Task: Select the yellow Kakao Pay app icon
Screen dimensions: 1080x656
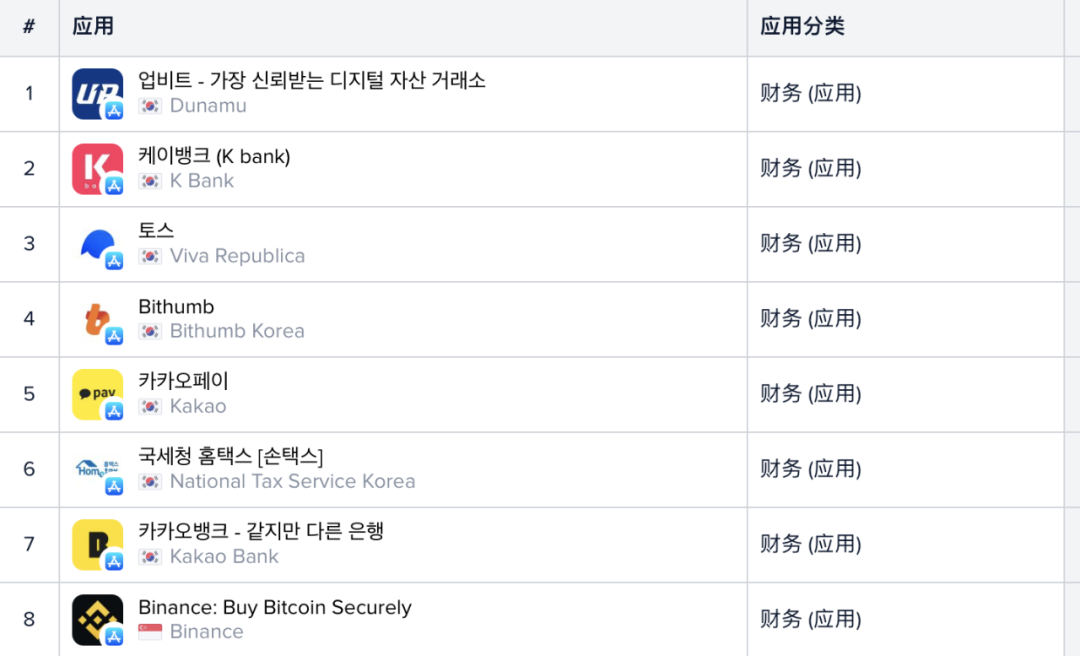Action: point(98,394)
